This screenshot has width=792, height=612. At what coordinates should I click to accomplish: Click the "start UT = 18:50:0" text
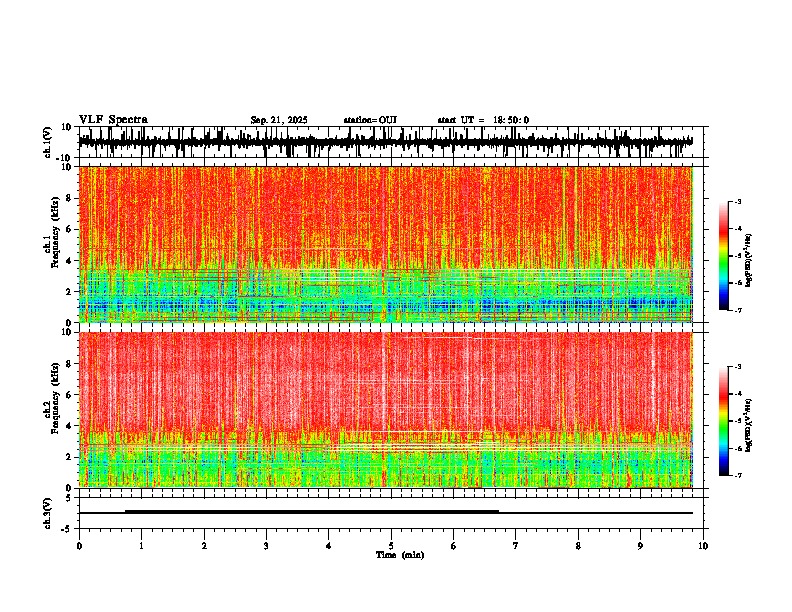[x=483, y=120]
